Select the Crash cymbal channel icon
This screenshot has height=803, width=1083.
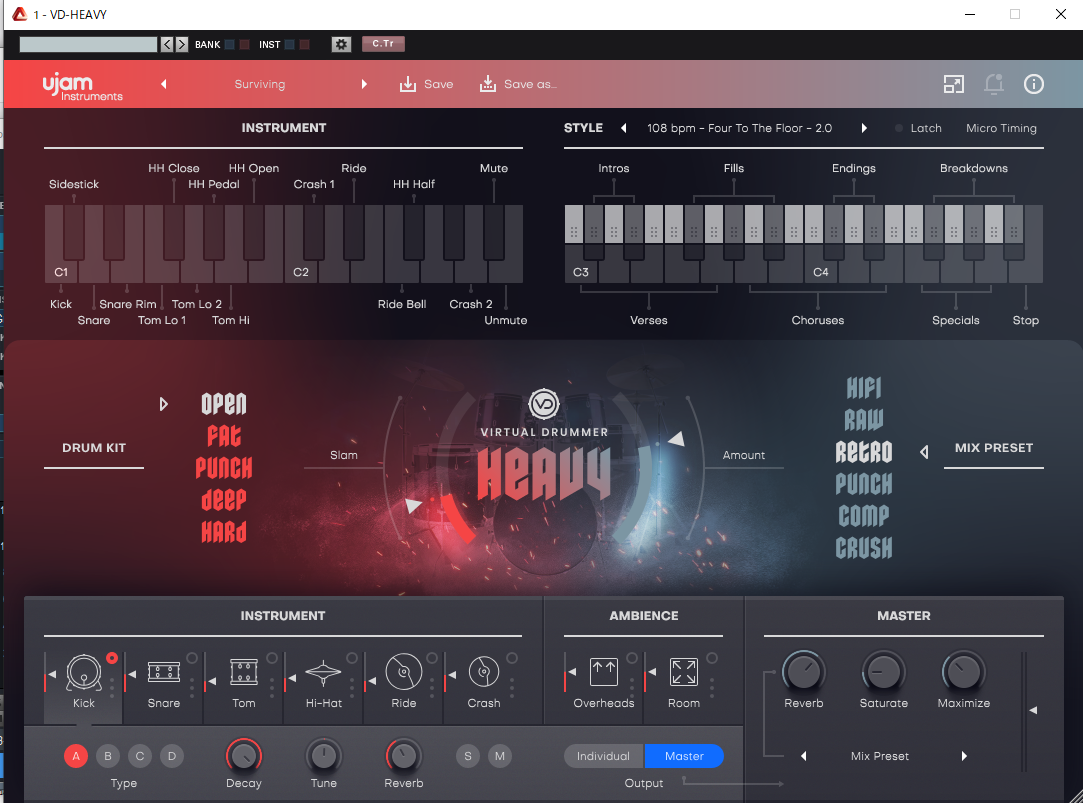(x=483, y=672)
